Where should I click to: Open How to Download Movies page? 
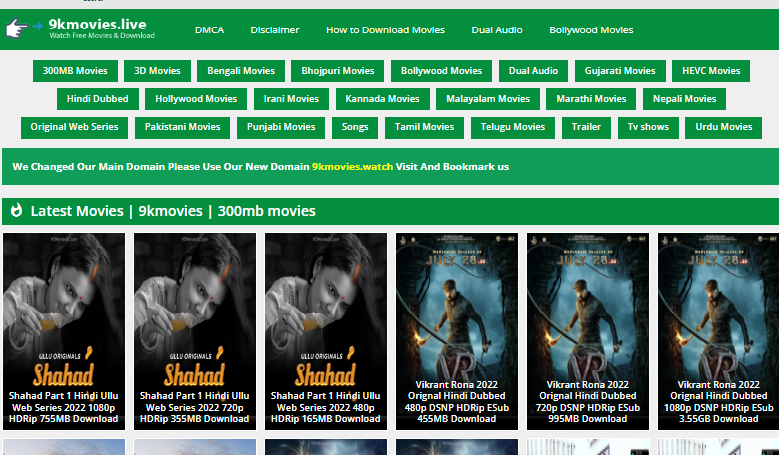385,30
